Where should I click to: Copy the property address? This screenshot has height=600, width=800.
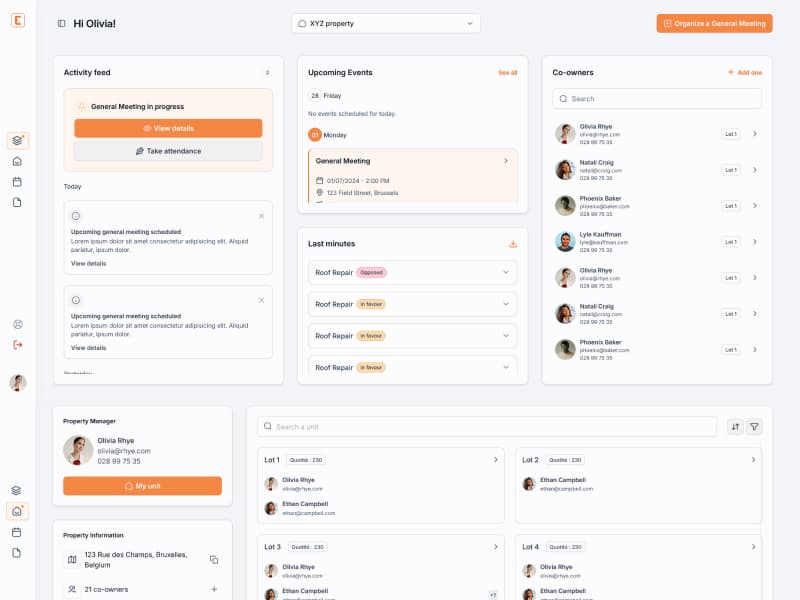tap(214, 559)
